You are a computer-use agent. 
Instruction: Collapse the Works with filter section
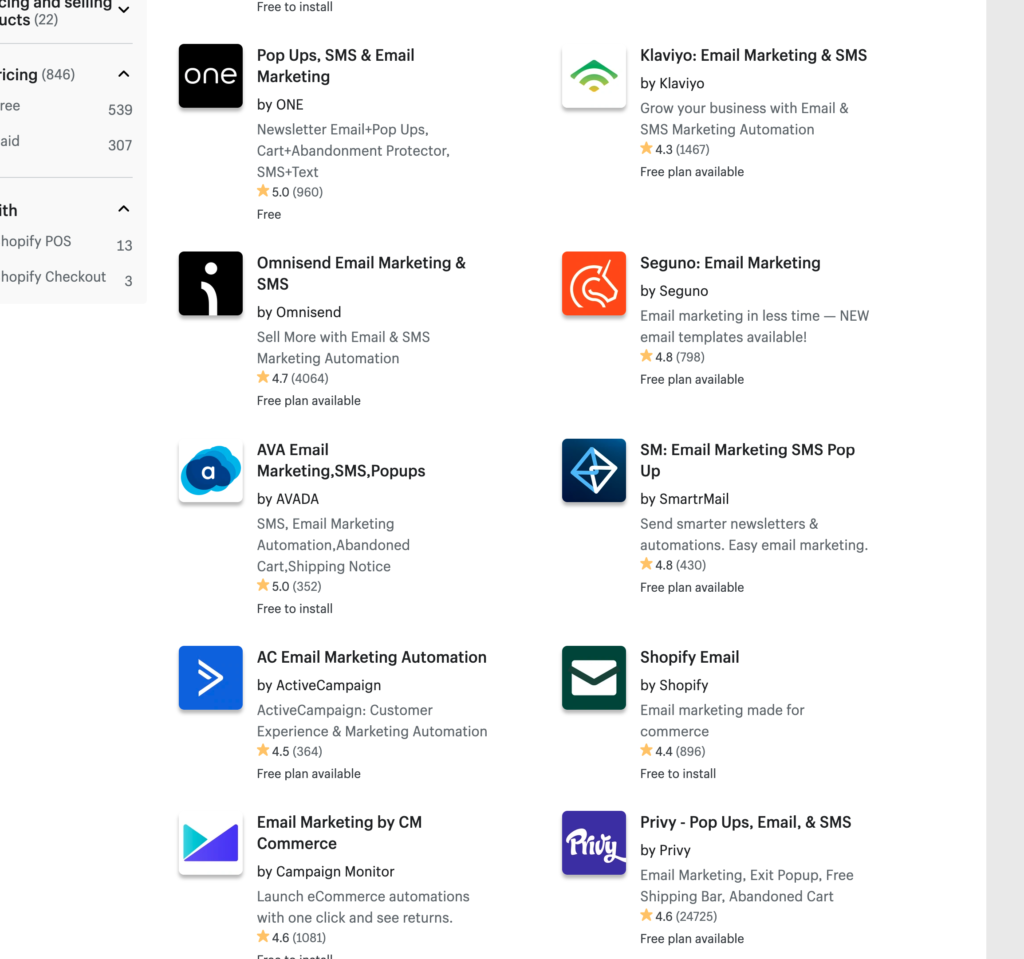tap(123, 209)
